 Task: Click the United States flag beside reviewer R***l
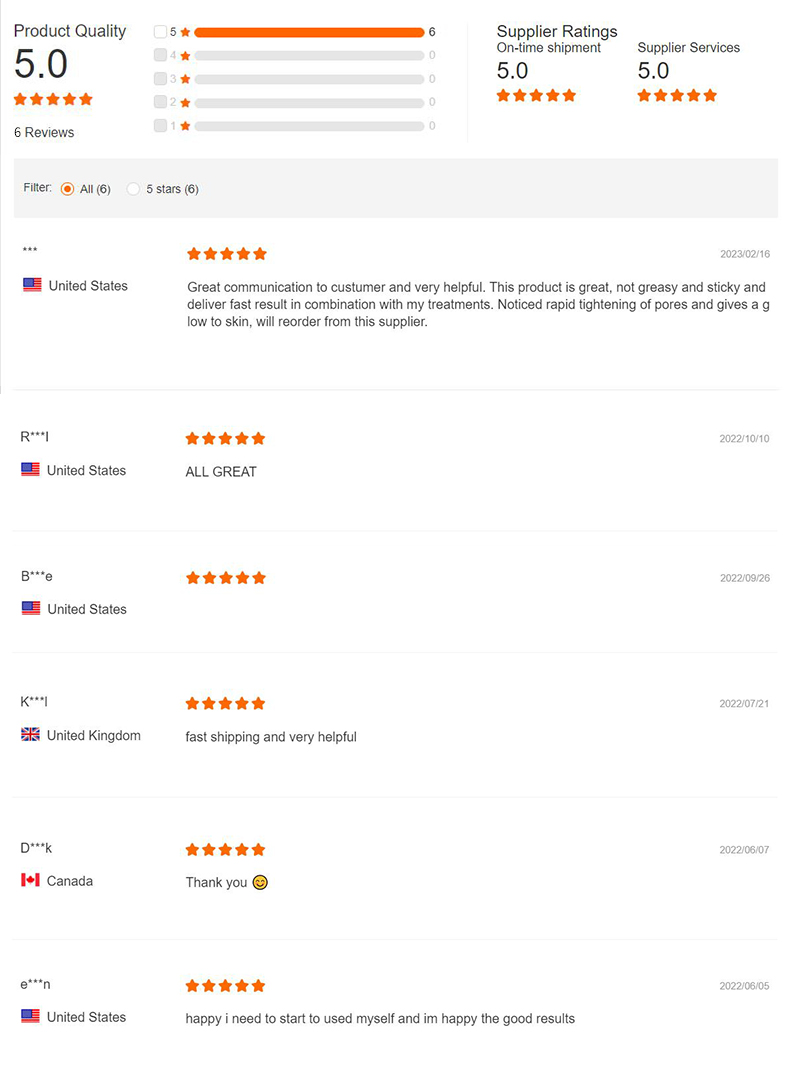tap(30, 470)
